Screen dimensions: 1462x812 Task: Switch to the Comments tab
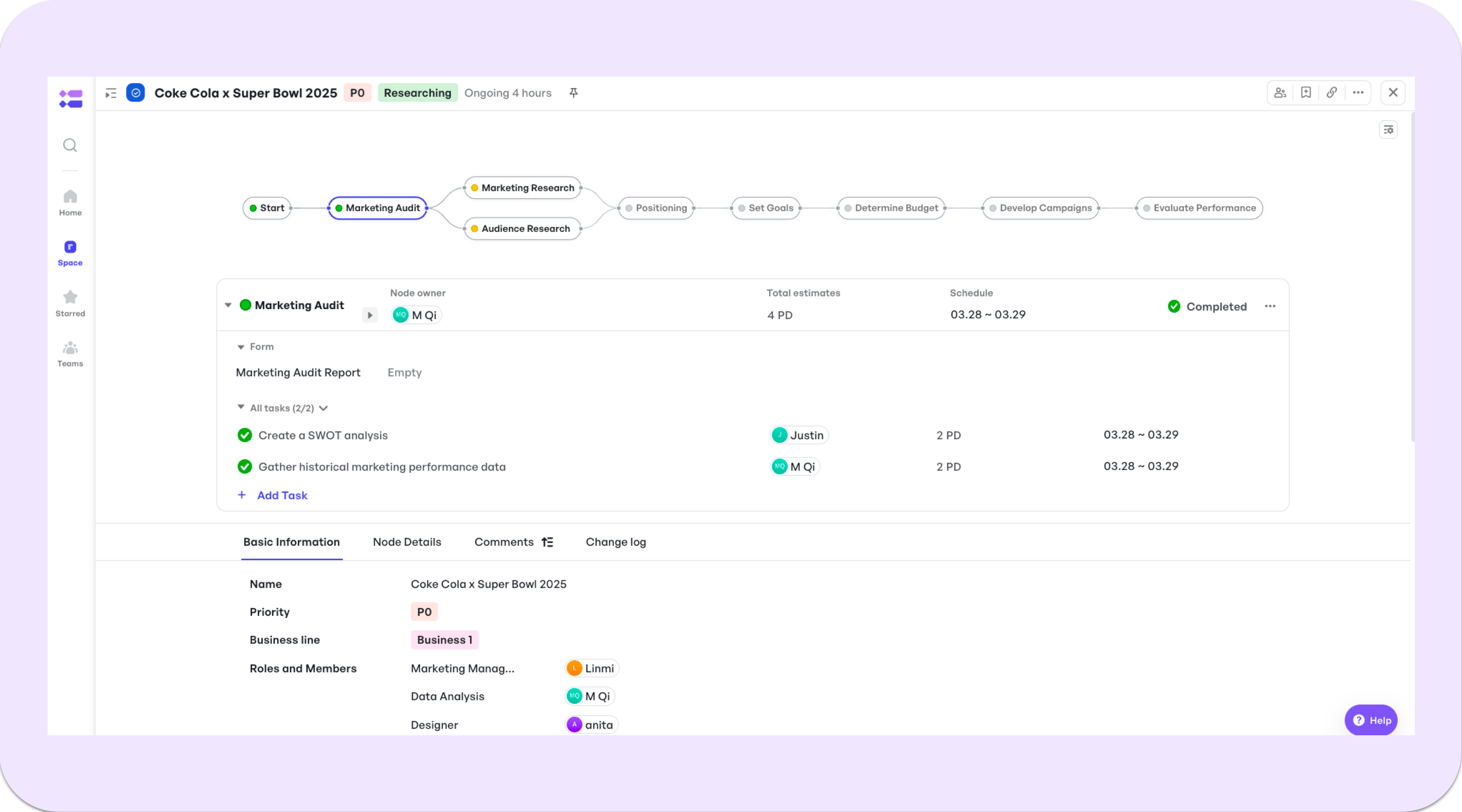tap(504, 542)
